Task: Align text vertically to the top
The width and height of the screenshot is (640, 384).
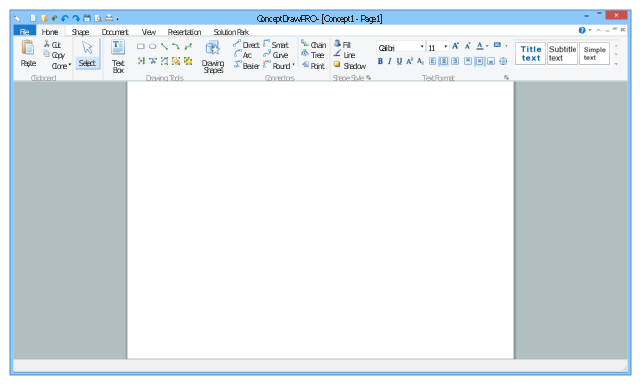Action: click(x=468, y=61)
